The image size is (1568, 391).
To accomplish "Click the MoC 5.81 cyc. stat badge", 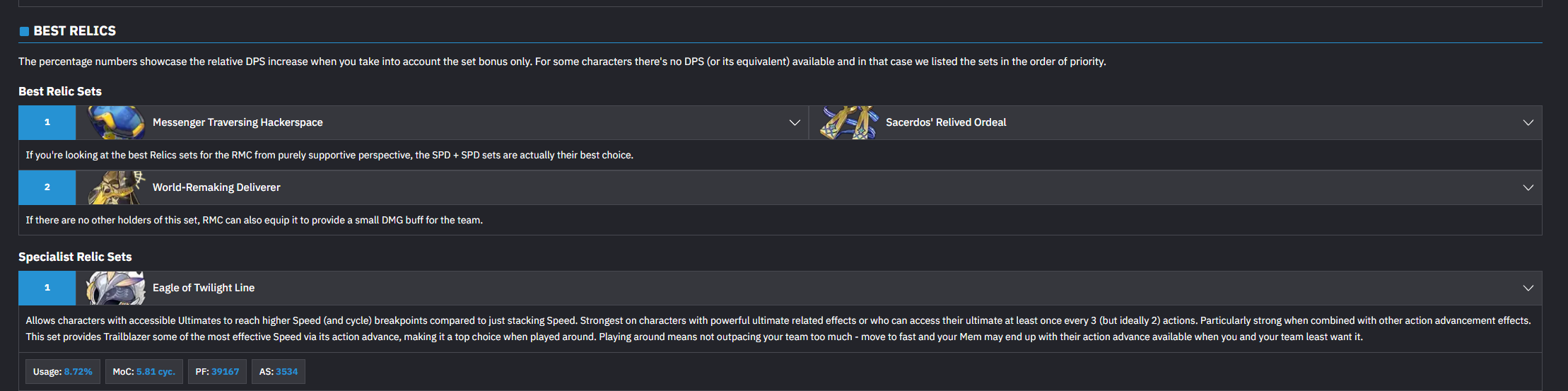I will 144,371.
